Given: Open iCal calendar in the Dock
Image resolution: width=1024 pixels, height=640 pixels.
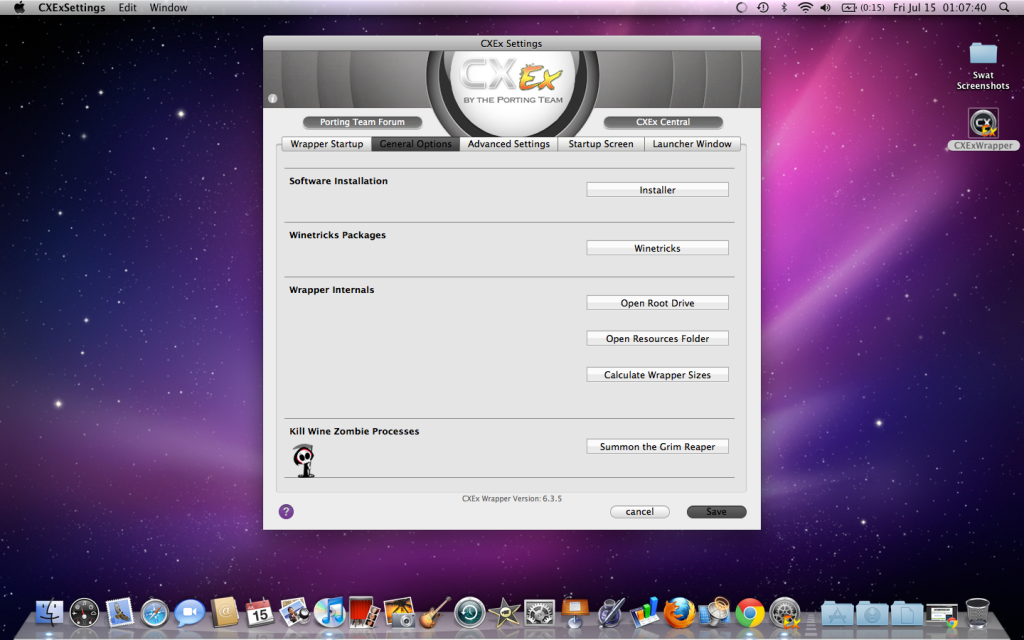Looking at the screenshot, I should point(259,613).
